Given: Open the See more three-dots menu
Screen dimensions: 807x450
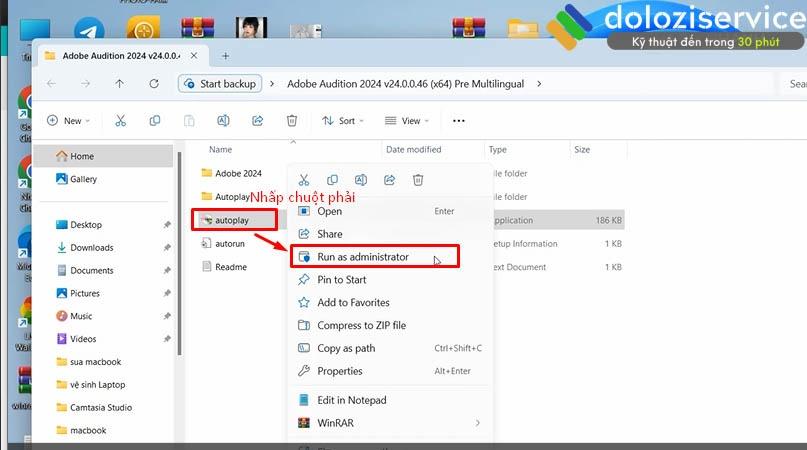Looking at the screenshot, I should click(459, 120).
